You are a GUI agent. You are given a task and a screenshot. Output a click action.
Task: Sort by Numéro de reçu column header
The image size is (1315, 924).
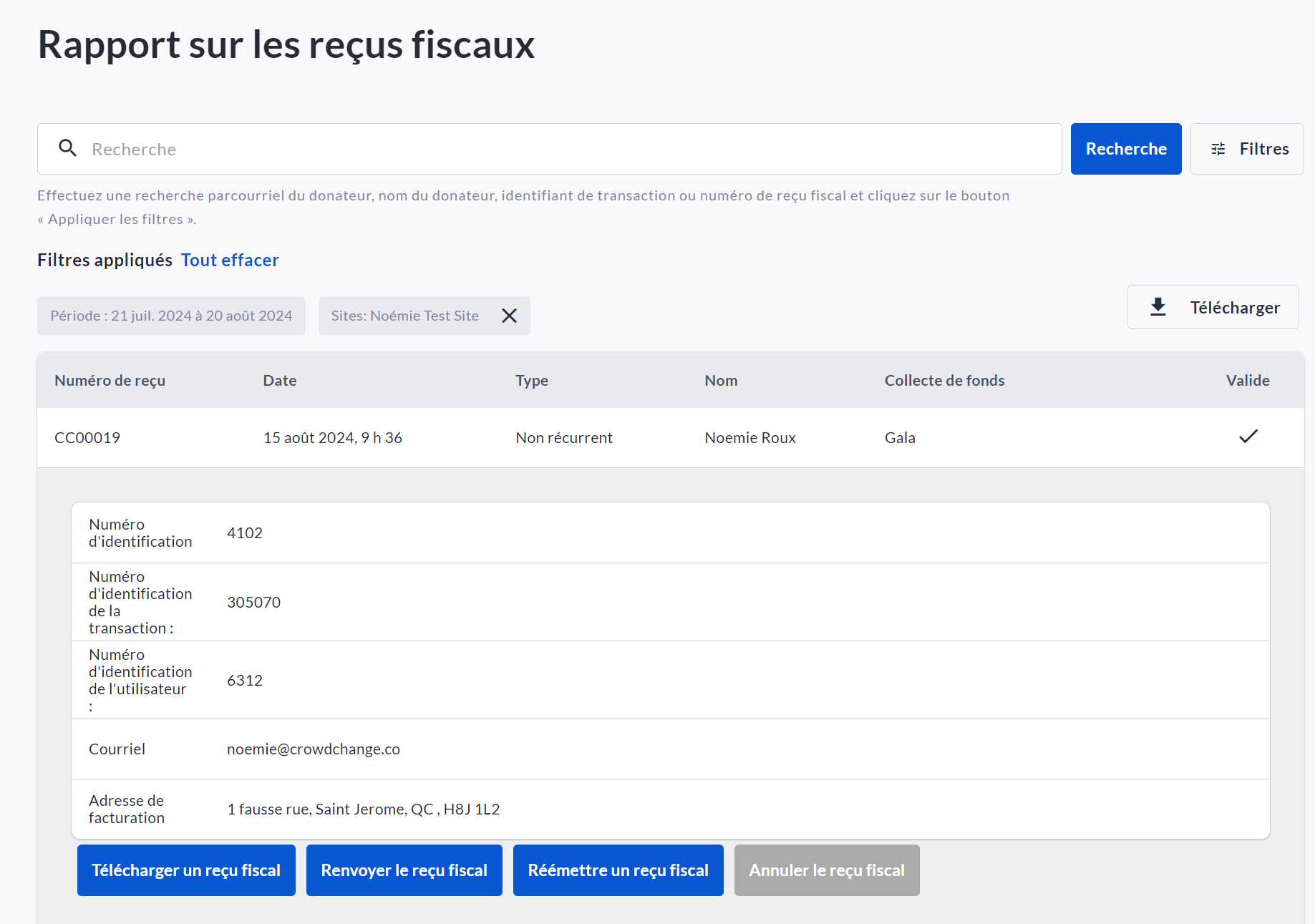point(110,381)
